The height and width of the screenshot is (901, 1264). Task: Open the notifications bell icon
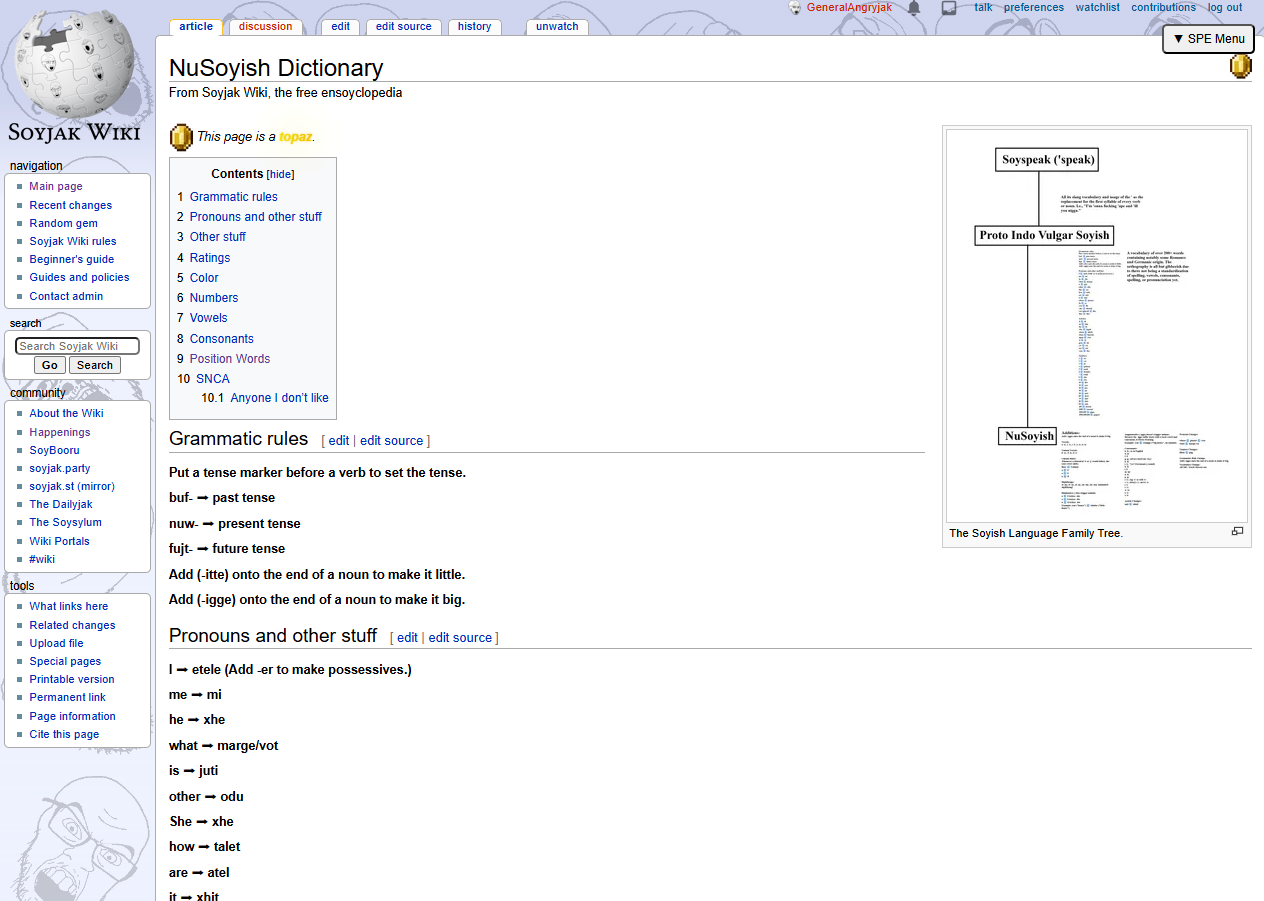click(914, 8)
